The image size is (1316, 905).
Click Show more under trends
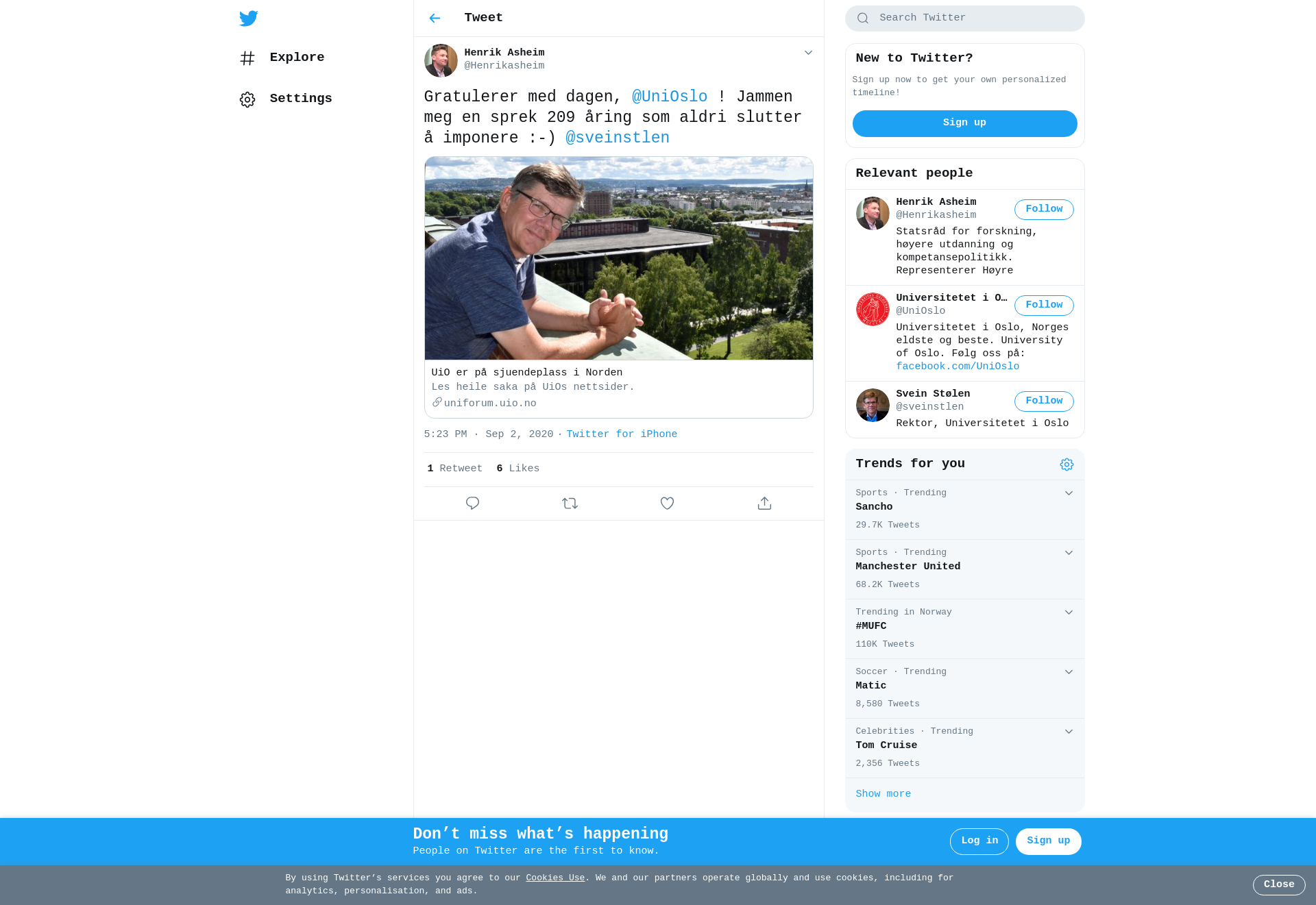pyautogui.click(x=883, y=794)
